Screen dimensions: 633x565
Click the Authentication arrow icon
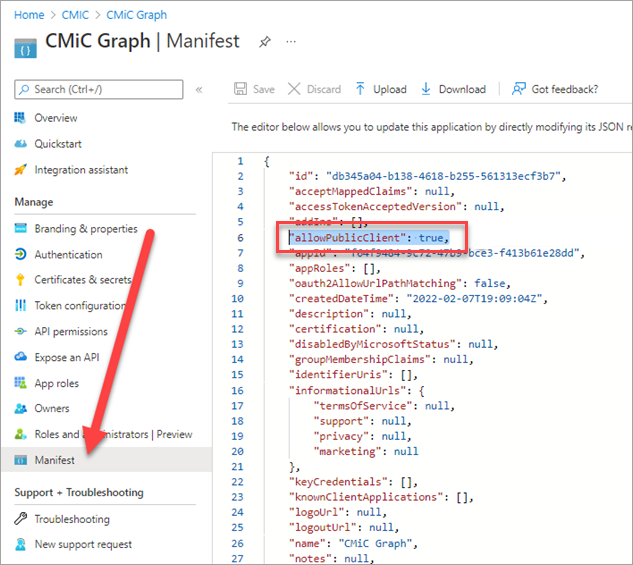20,254
